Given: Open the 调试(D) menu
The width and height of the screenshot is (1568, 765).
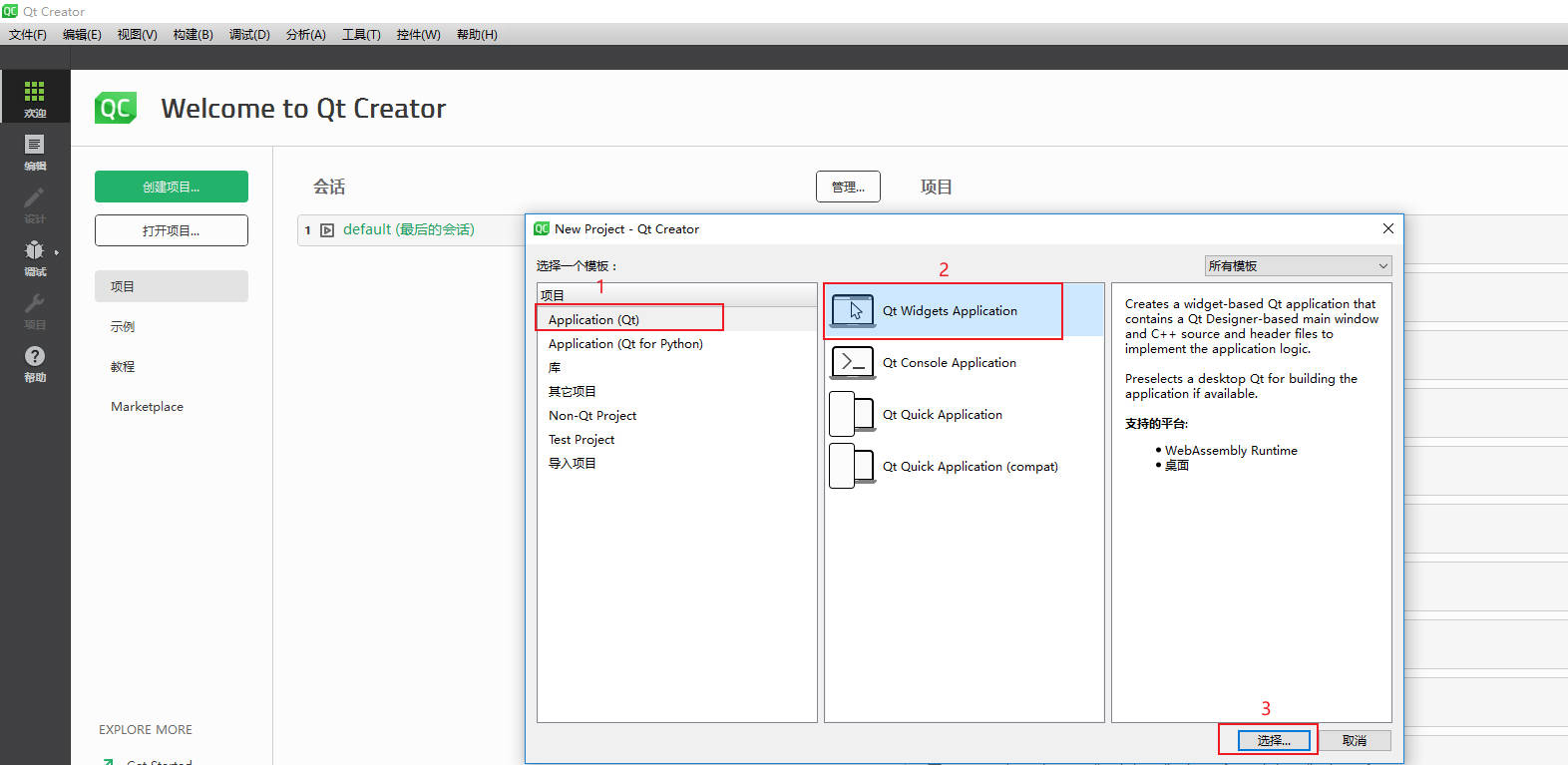Looking at the screenshot, I should 249,34.
